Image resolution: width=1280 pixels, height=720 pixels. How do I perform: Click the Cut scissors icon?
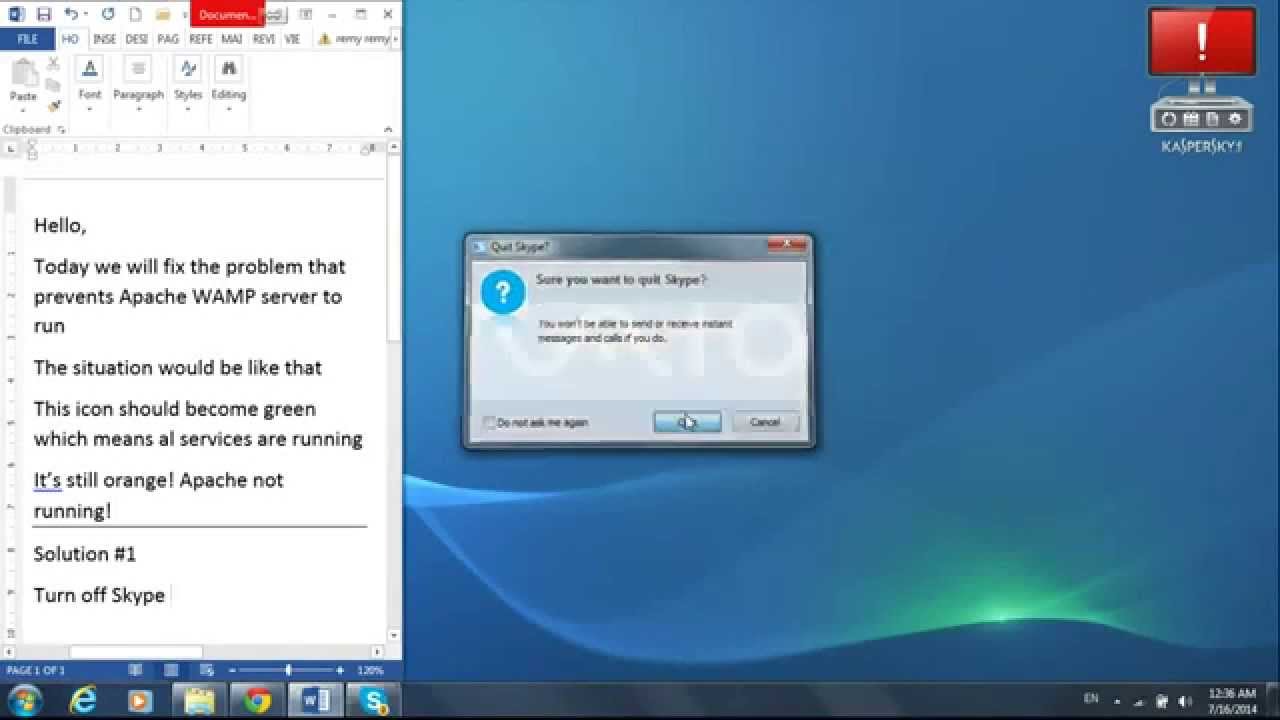pos(53,65)
